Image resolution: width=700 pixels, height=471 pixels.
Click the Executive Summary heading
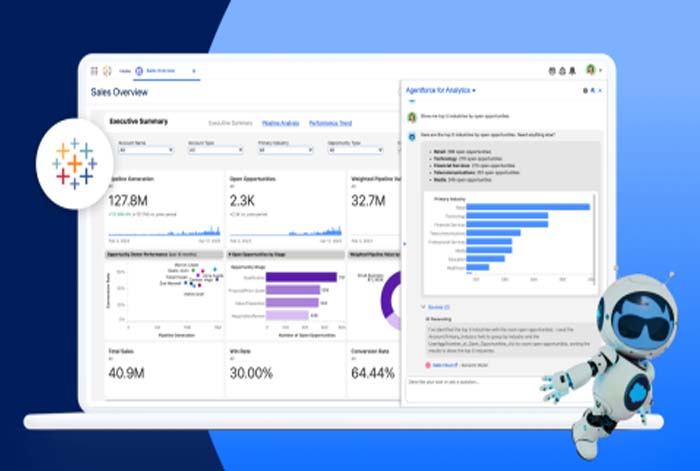138,121
